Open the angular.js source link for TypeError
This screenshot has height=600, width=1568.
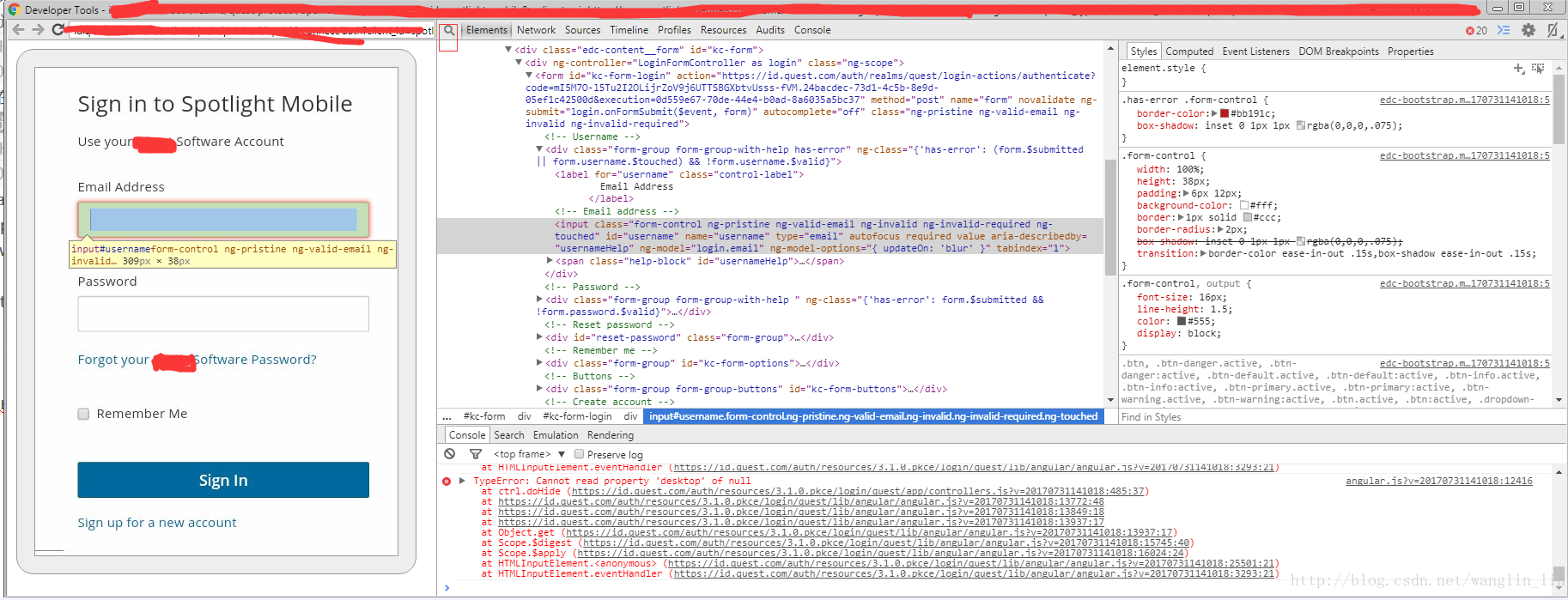[1439, 481]
